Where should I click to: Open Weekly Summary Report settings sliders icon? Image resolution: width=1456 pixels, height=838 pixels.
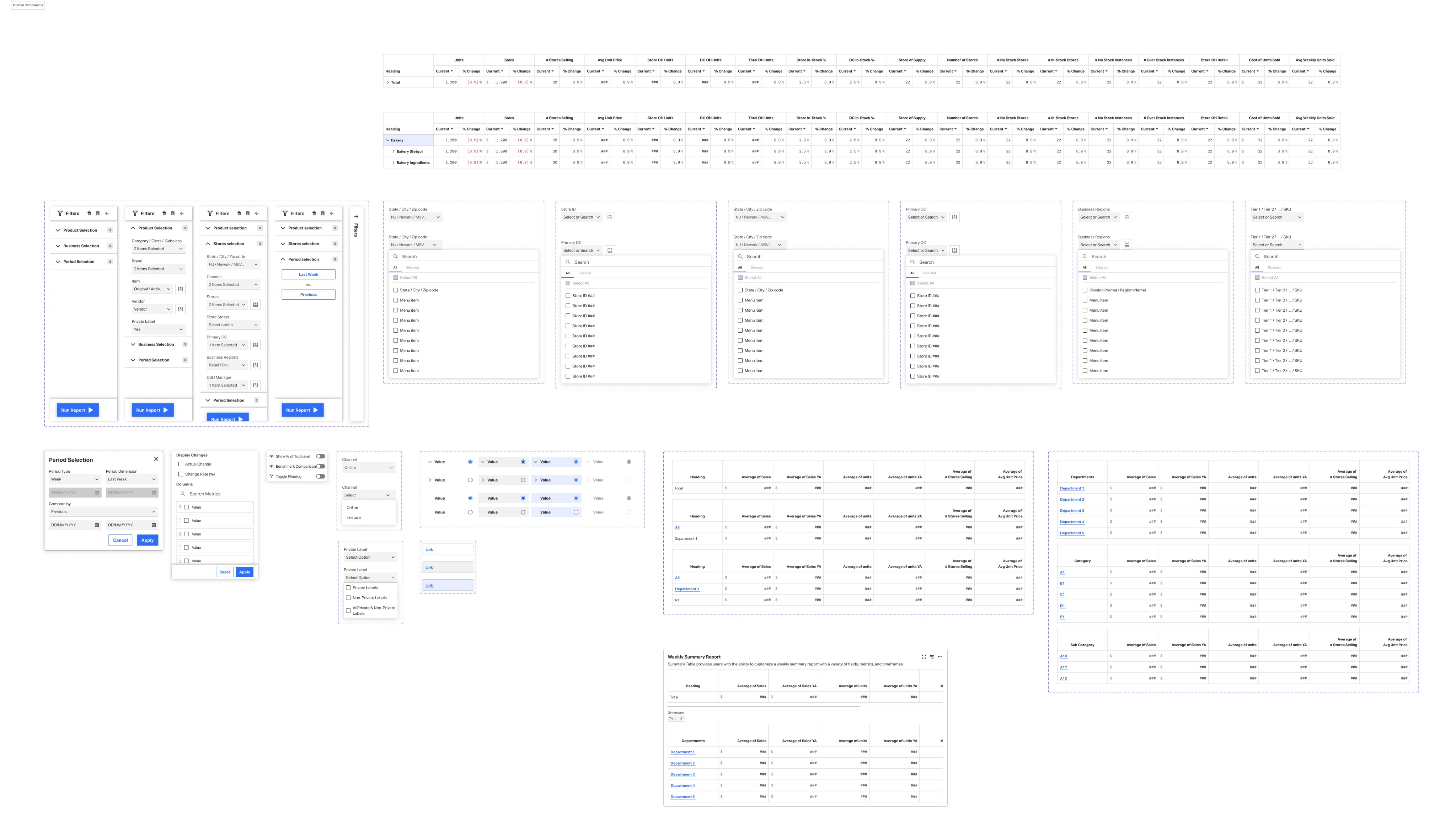[932, 657]
